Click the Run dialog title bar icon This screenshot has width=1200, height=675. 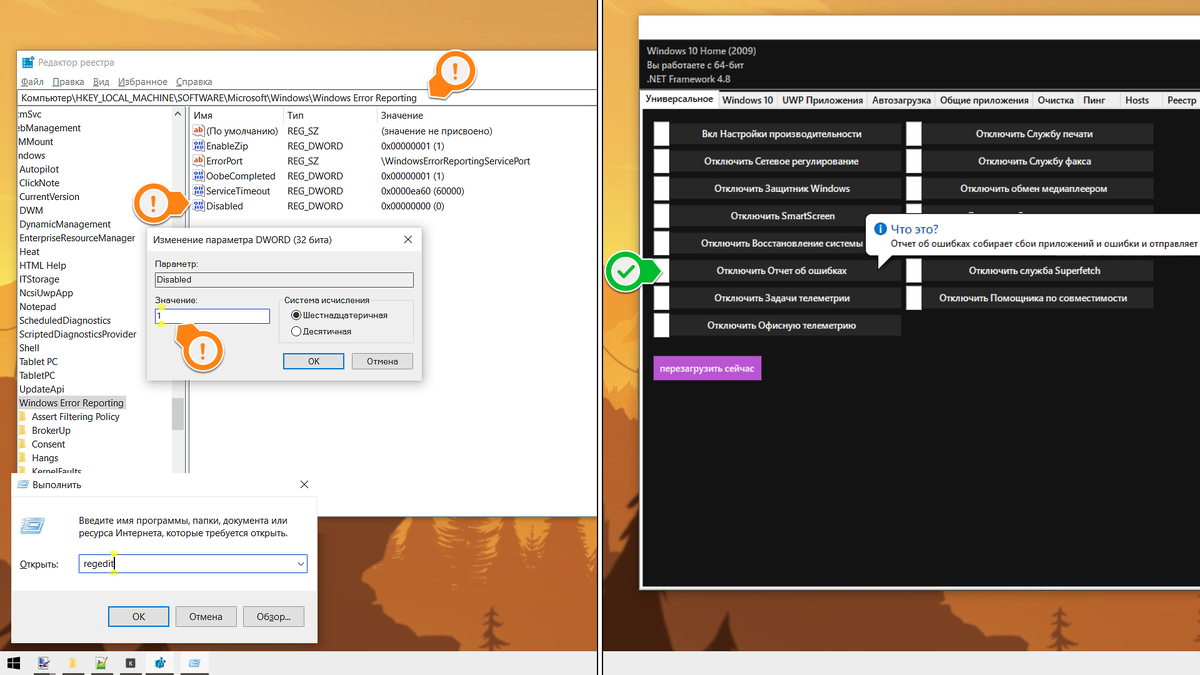click(24, 485)
